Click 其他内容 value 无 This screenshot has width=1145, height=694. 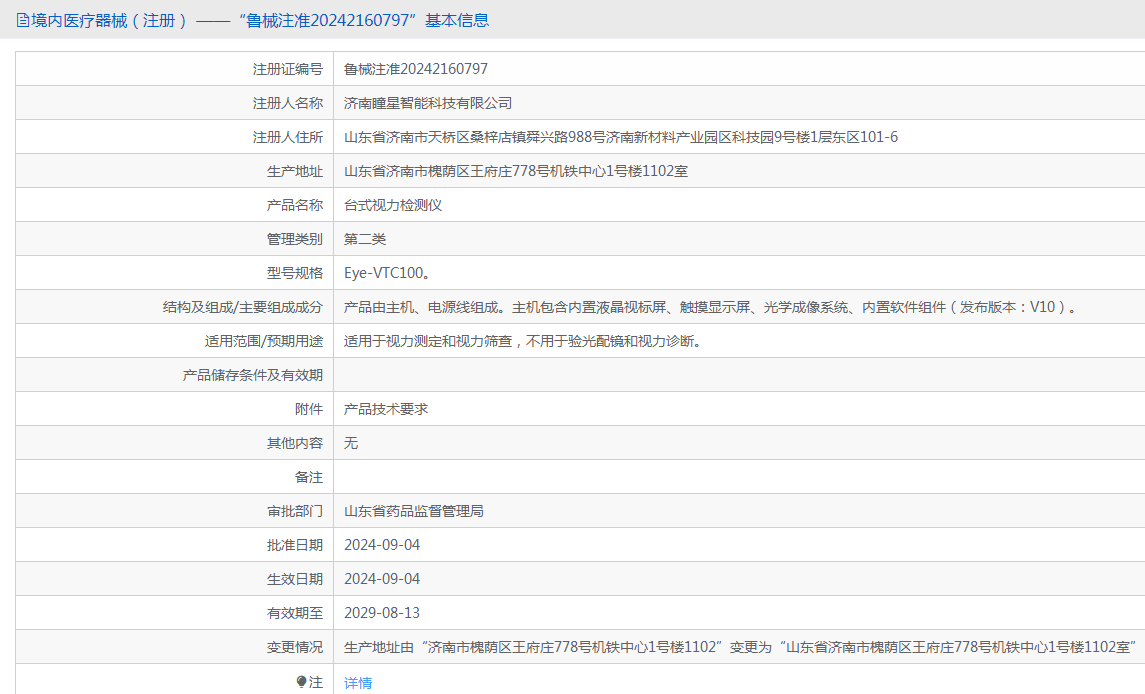coord(351,443)
